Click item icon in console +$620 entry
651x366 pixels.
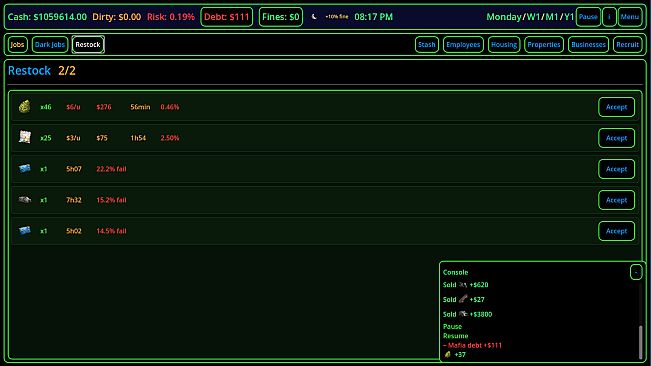(x=463, y=285)
